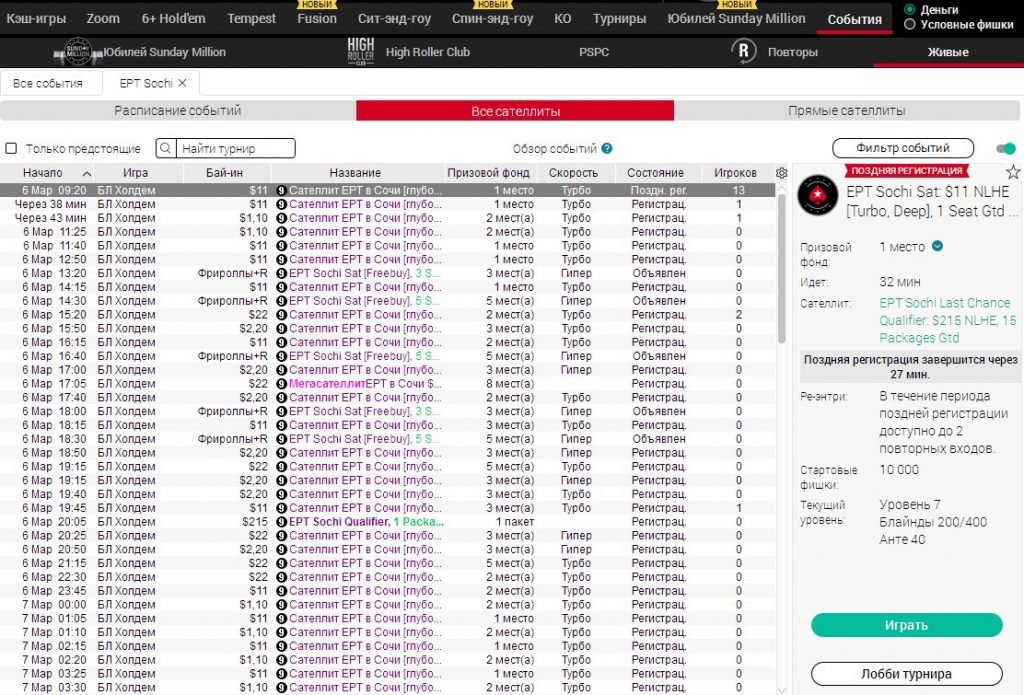Viewport: 1024px width, 695px height.
Task: Click the help icon next to Обзор событий
Action: tap(607, 149)
